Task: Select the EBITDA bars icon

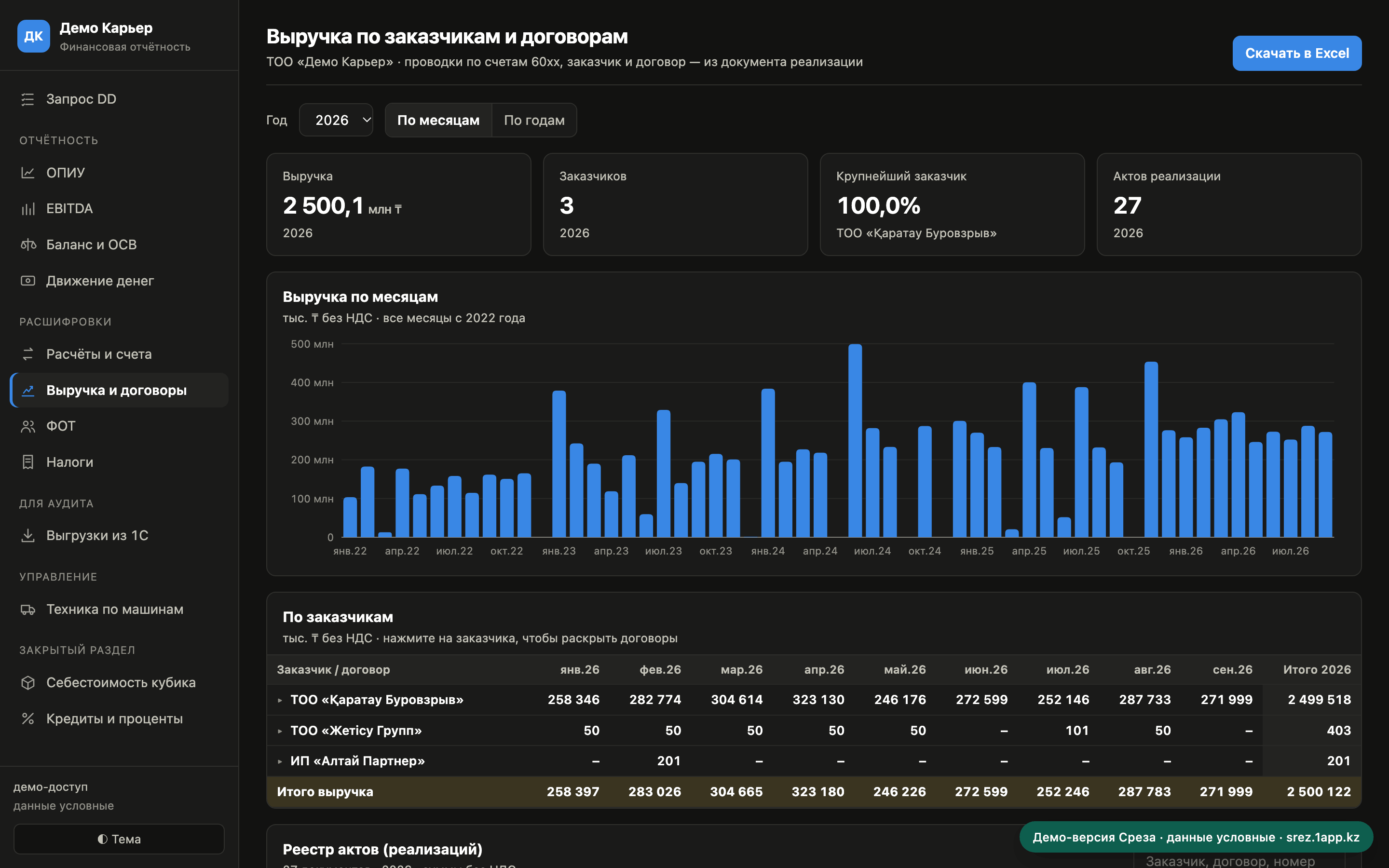Action: [27, 209]
